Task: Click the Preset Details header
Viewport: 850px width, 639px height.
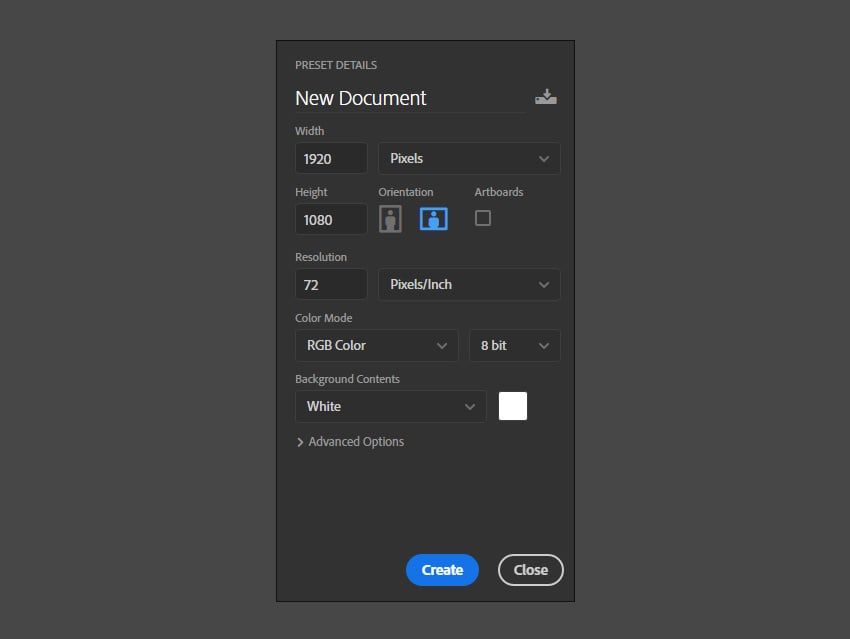Action: pyautogui.click(x=336, y=64)
